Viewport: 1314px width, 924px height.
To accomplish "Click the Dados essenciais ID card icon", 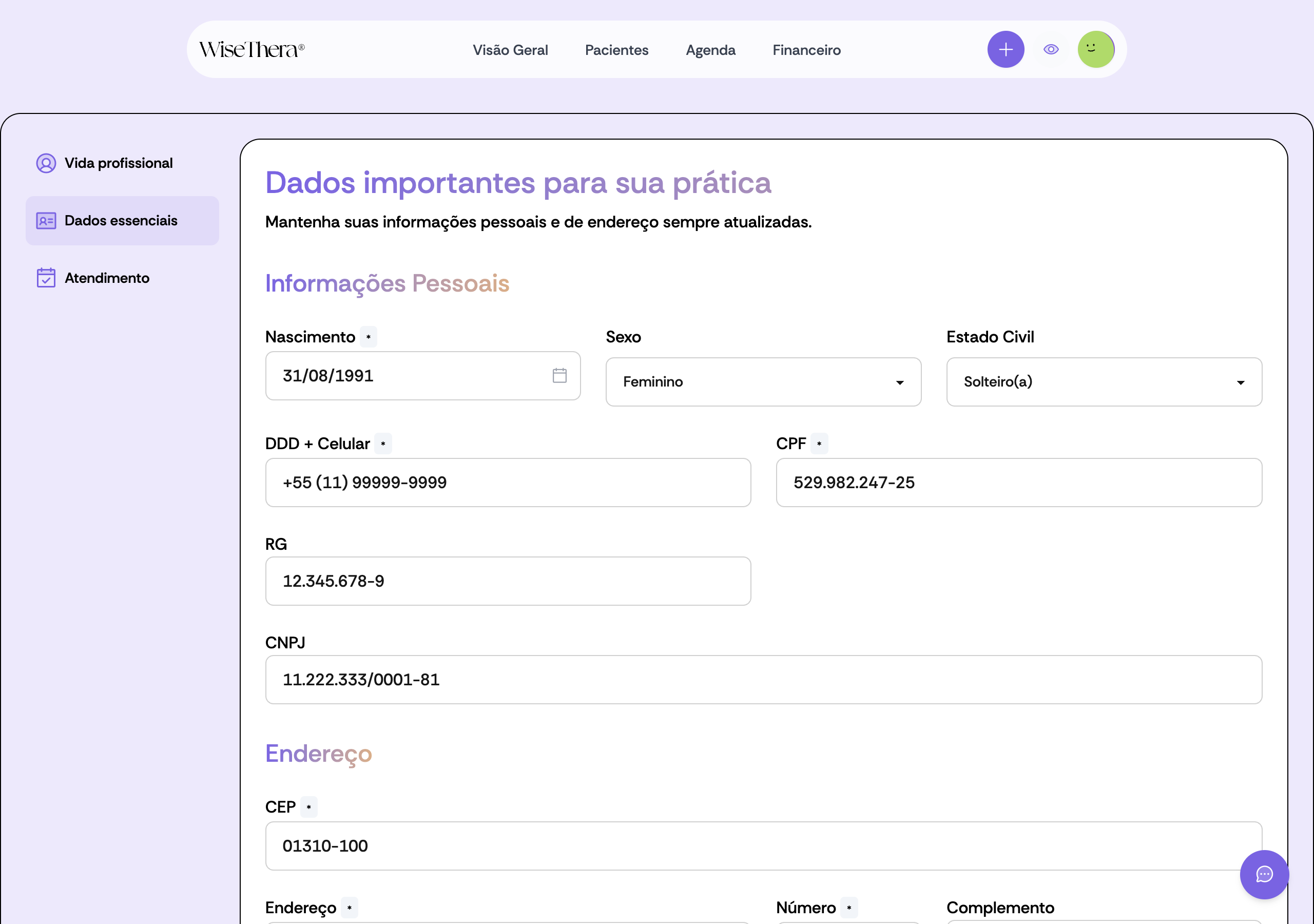I will coord(46,221).
